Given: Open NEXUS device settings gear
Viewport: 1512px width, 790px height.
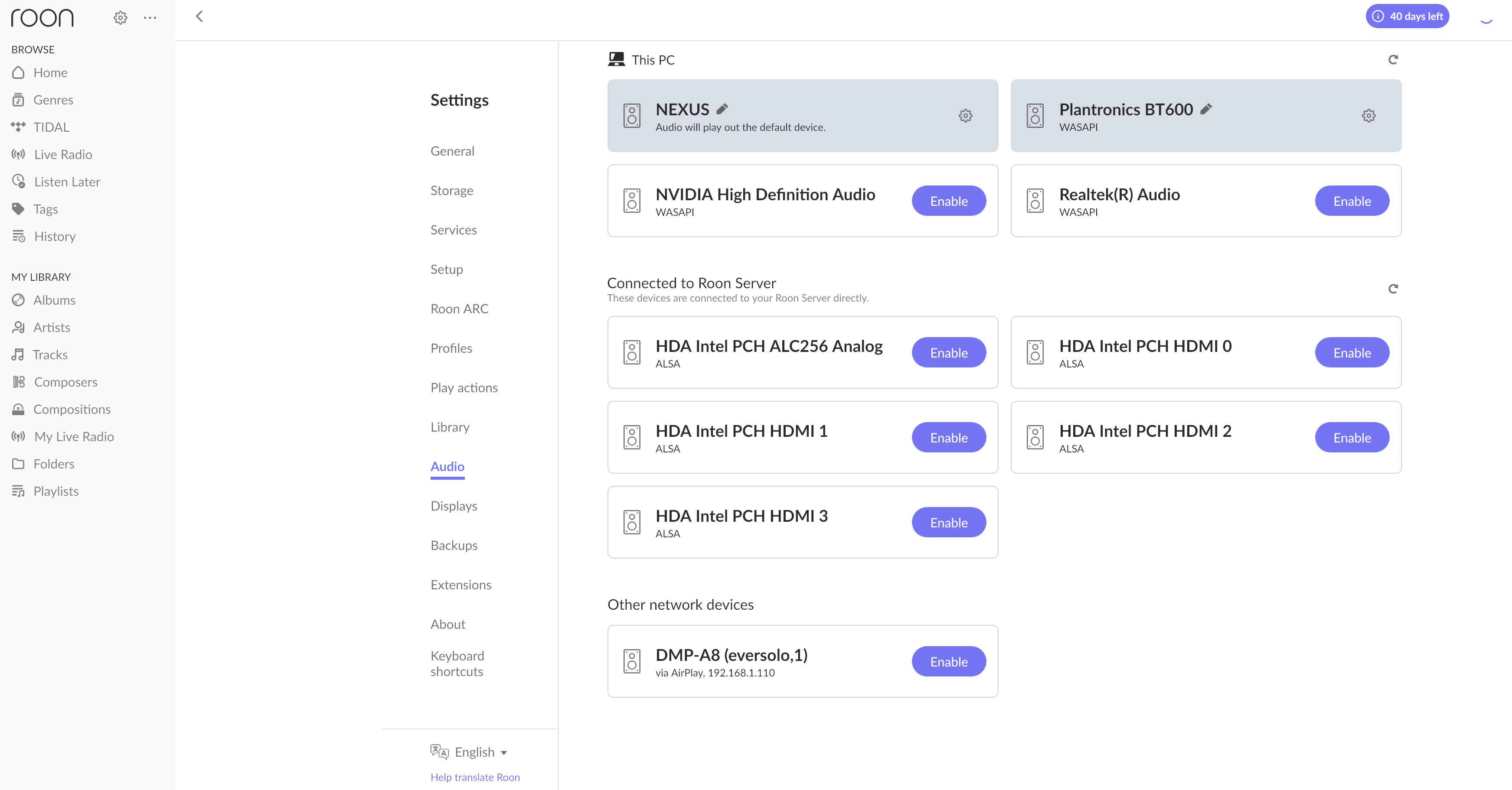Looking at the screenshot, I should coord(965,116).
